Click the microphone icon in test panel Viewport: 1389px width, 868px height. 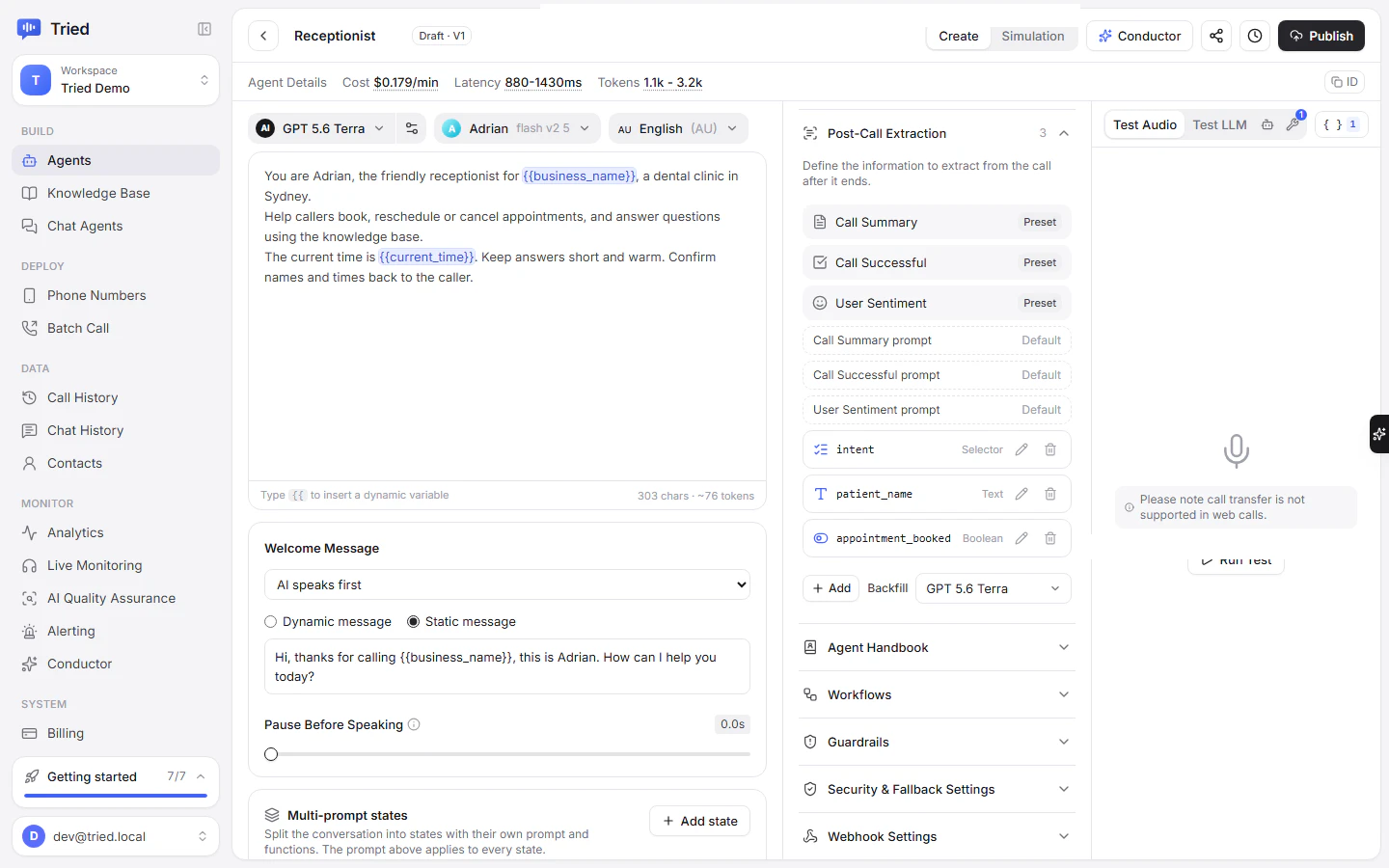pos(1236,450)
